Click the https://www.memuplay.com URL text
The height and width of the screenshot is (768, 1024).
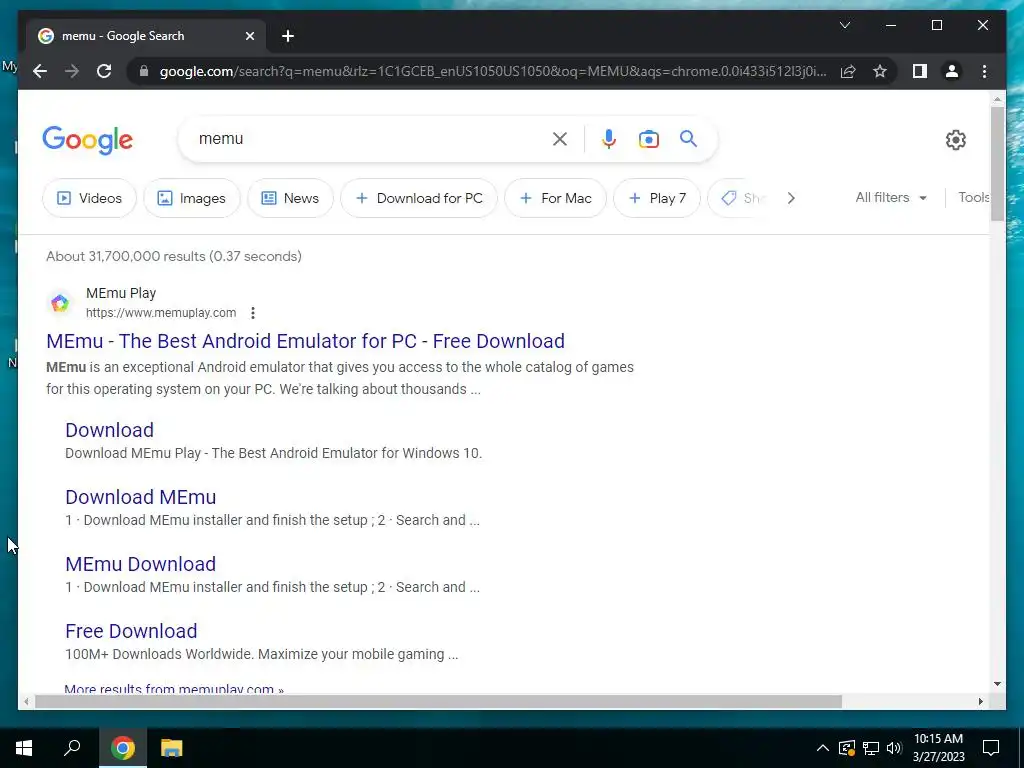[161, 313]
